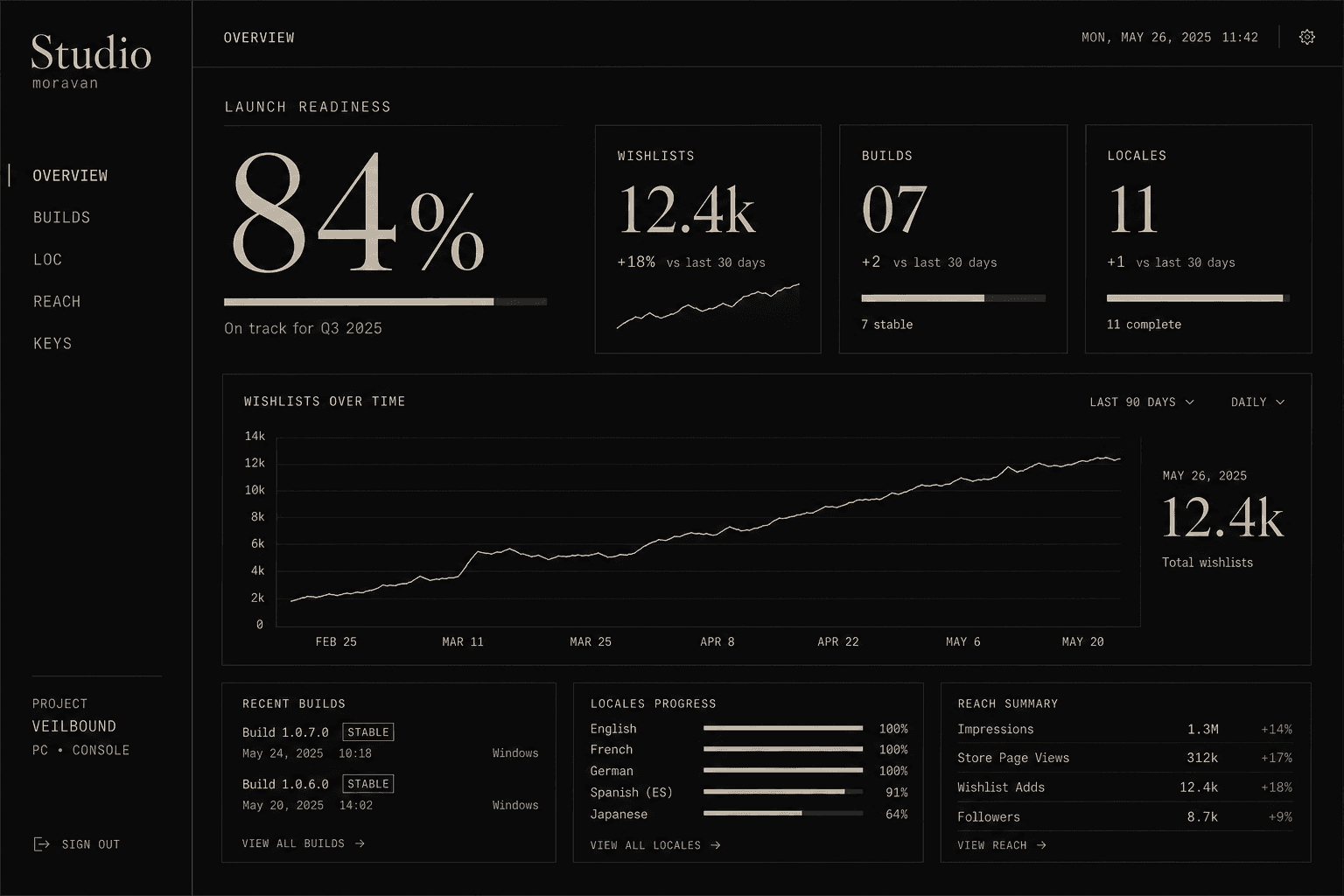The width and height of the screenshot is (1344, 896).
Task: Click the 64% Japanese percentage
Action: pyautogui.click(x=897, y=815)
